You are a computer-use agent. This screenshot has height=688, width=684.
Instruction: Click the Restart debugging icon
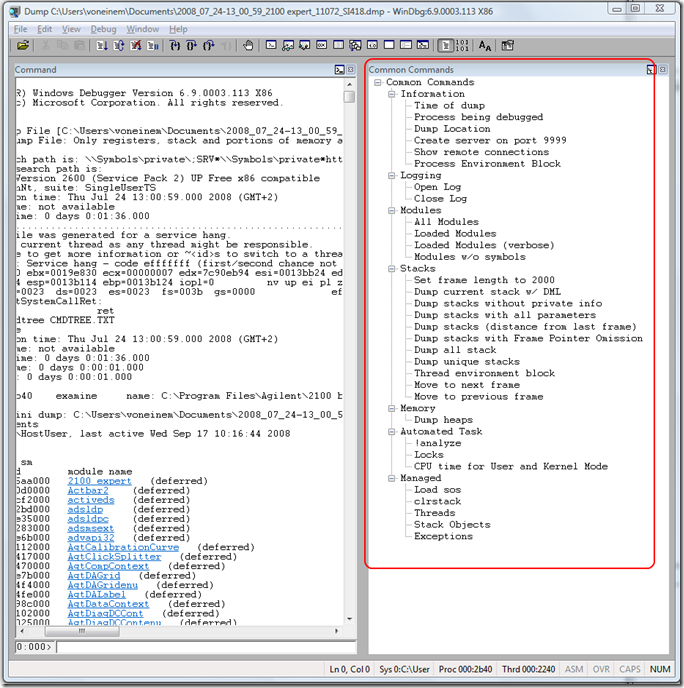(x=118, y=45)
